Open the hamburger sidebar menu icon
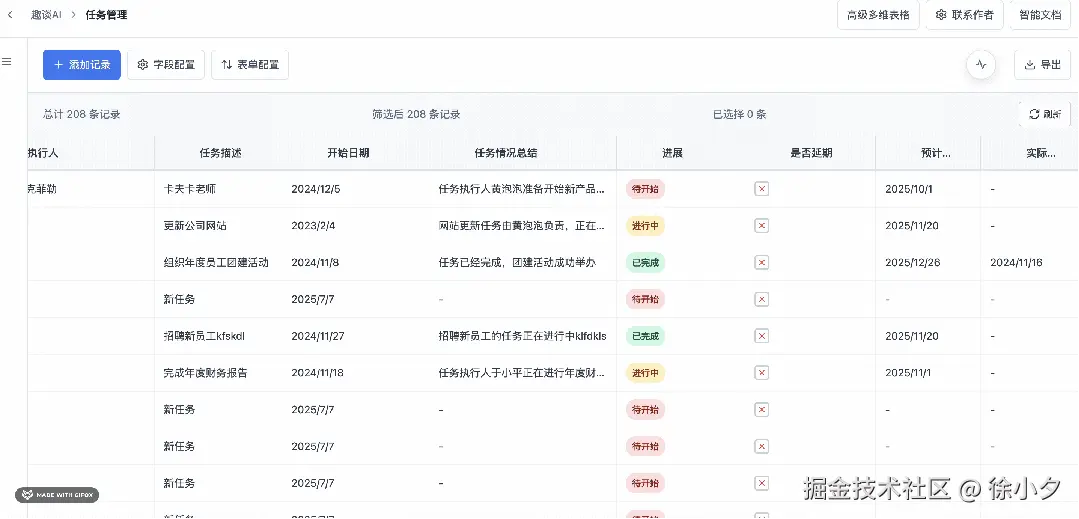This screenshot has width=1079, height=519. click(x=7, y=62)
